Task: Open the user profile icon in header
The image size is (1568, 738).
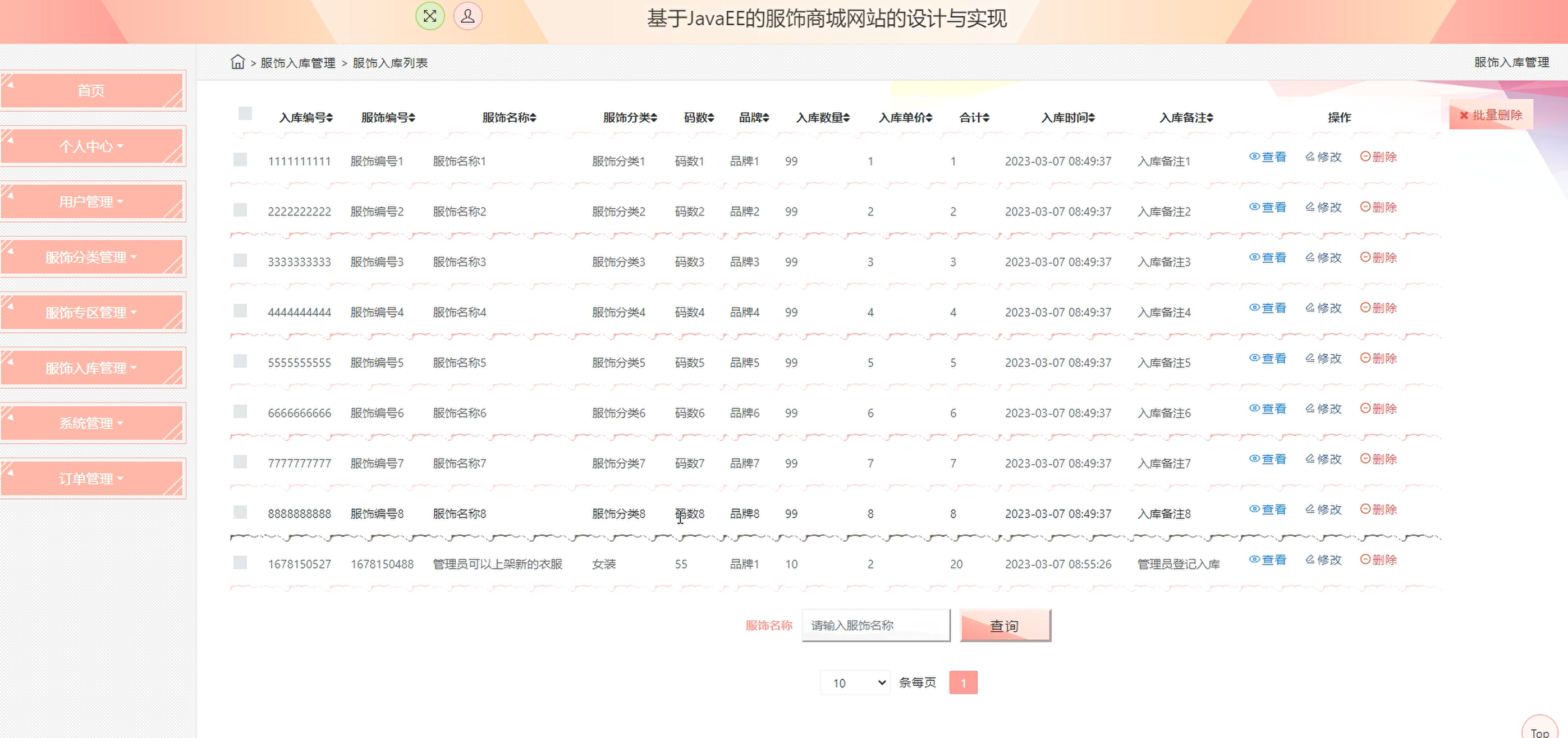Action: (x=467, y=16)
